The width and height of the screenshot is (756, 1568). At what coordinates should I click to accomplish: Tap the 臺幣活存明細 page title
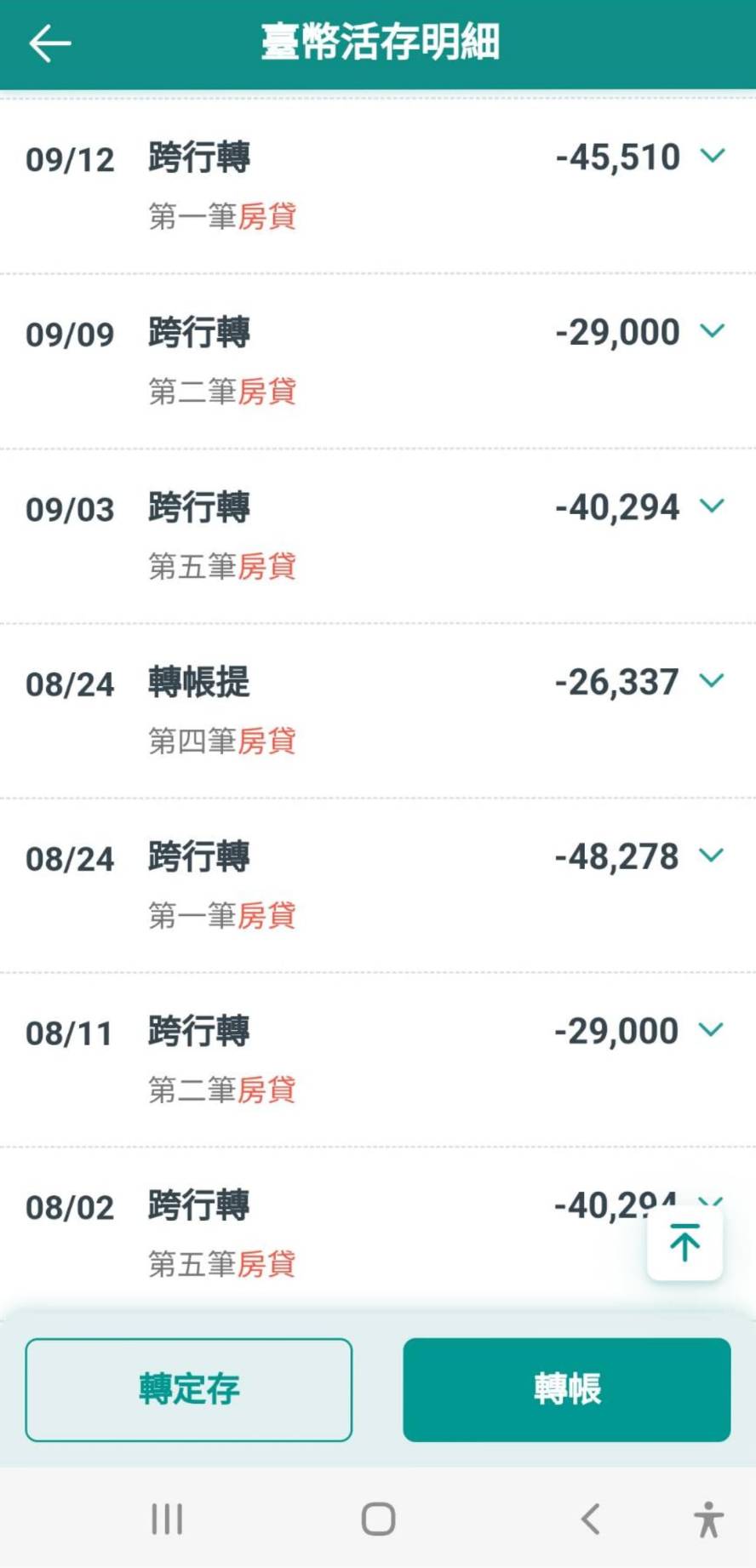(x=380, y=43)
